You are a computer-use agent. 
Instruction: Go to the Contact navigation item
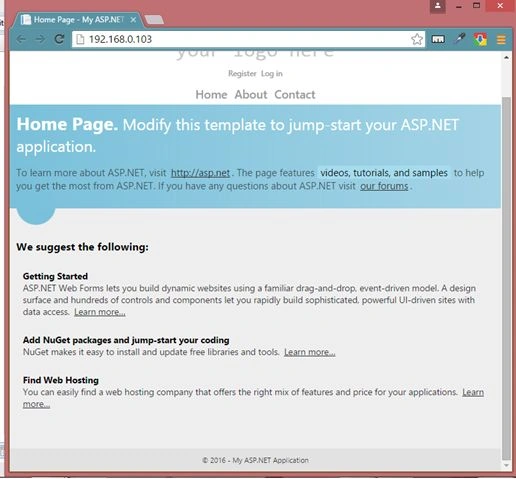(295, 95)
